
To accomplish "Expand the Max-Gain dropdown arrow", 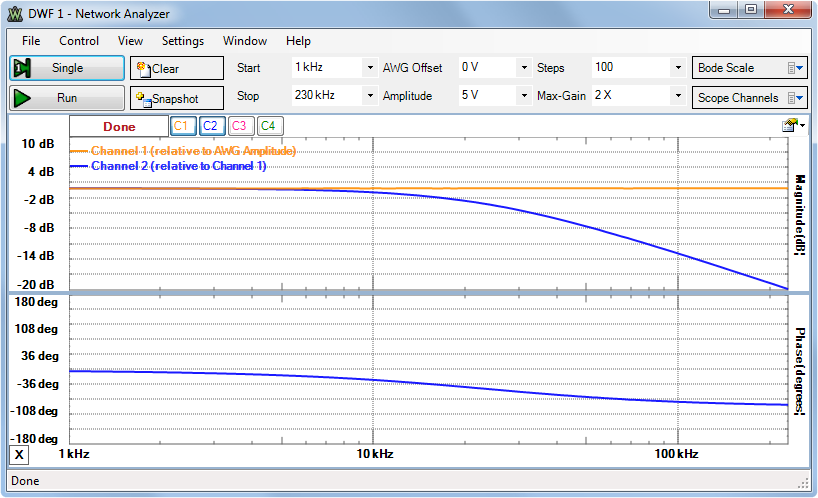I will [678, 95].
